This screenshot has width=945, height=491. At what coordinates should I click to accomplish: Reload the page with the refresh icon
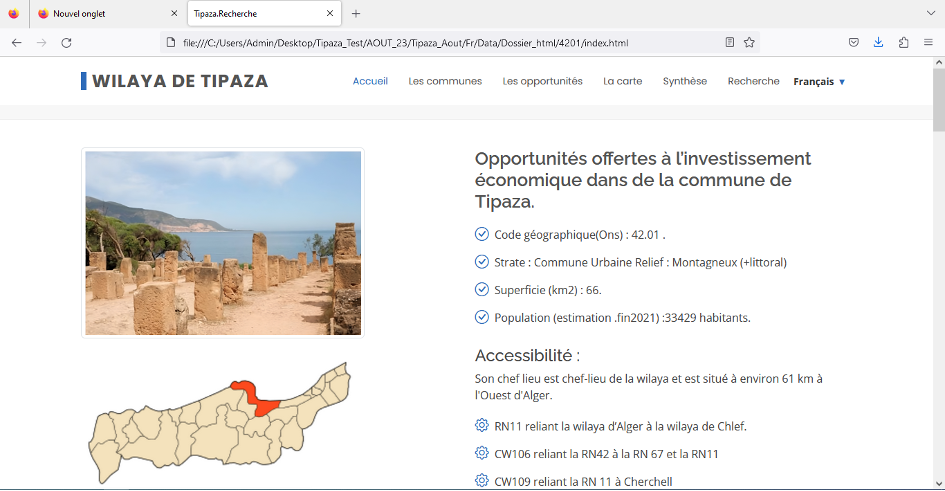pyautogui.click(x=66, y=43)
